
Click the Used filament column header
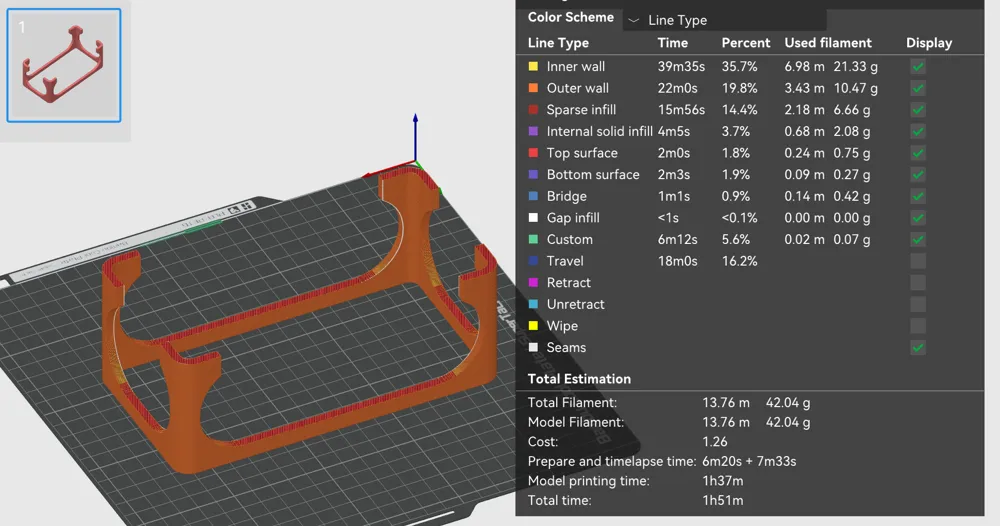click(x=828, y=43)
